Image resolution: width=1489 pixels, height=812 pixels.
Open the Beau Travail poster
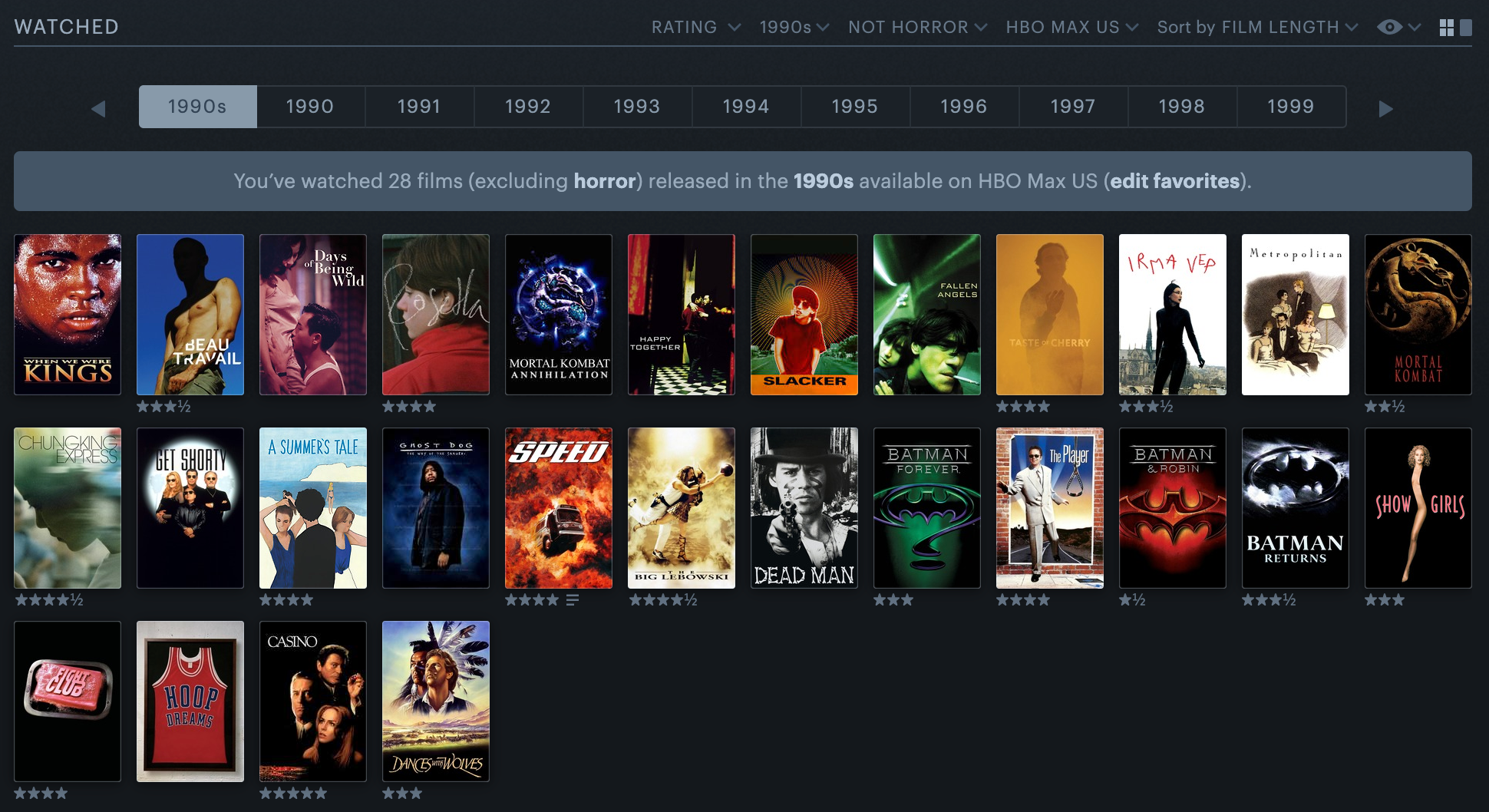[x=190, y=315]
